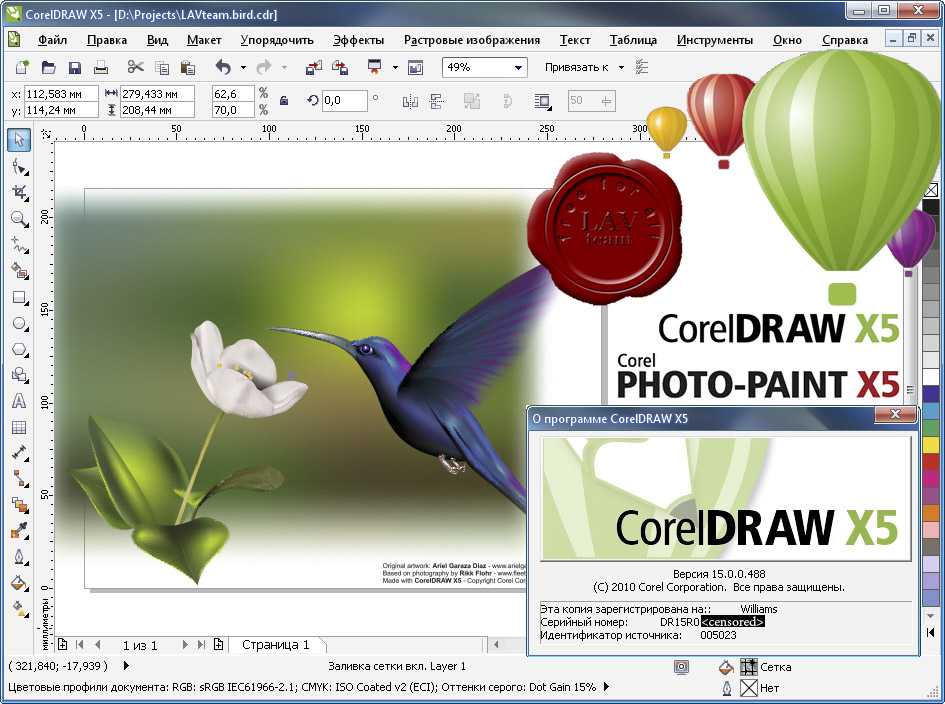Pick the no-color swatch in palette
The width and height of the screenshot is (945, 704).
pos(931,190)
